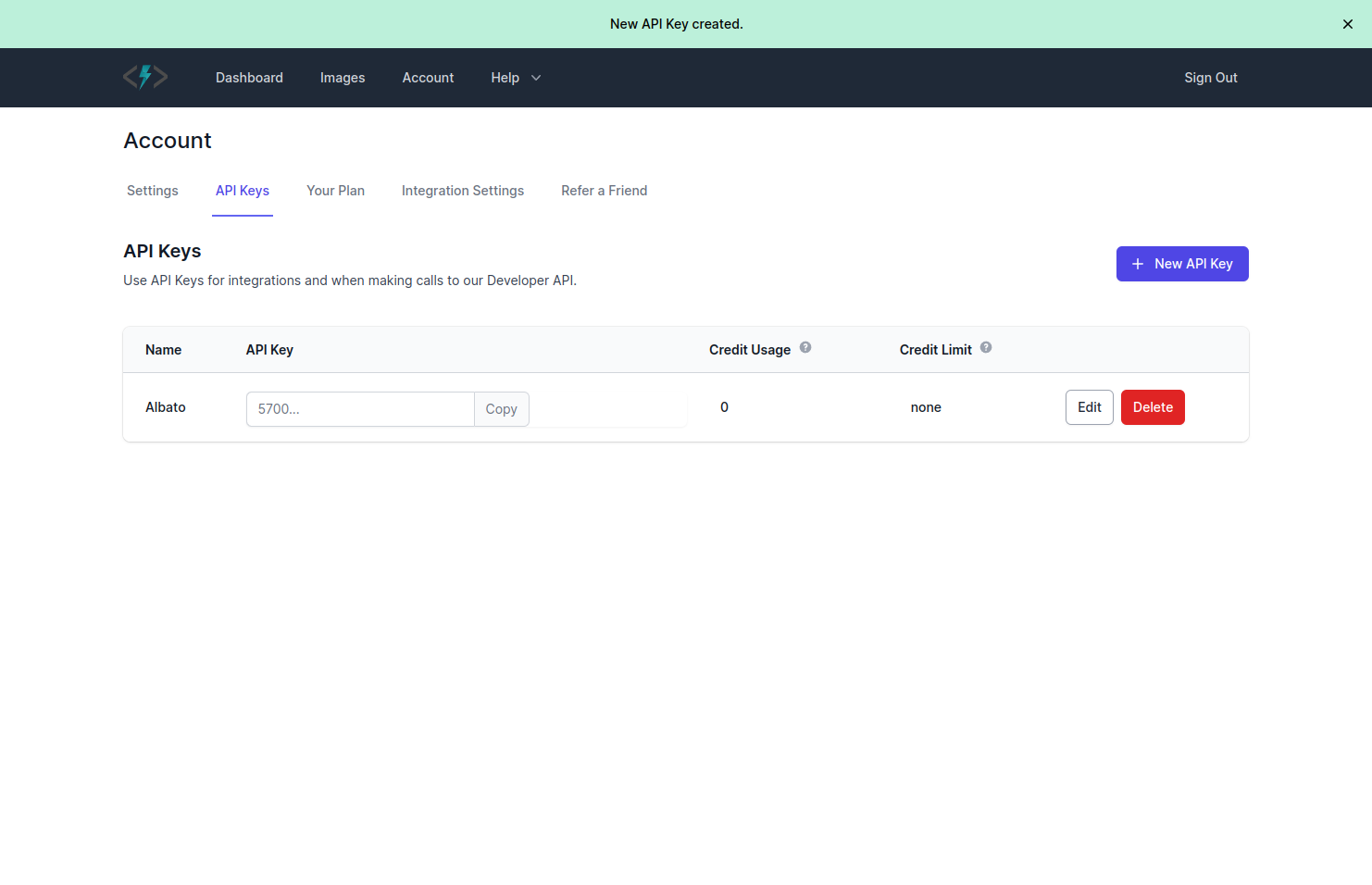Open the Your Plan tab
Image resolution: width=1372 pixels, height=885 pixels.
coord(335,191)
